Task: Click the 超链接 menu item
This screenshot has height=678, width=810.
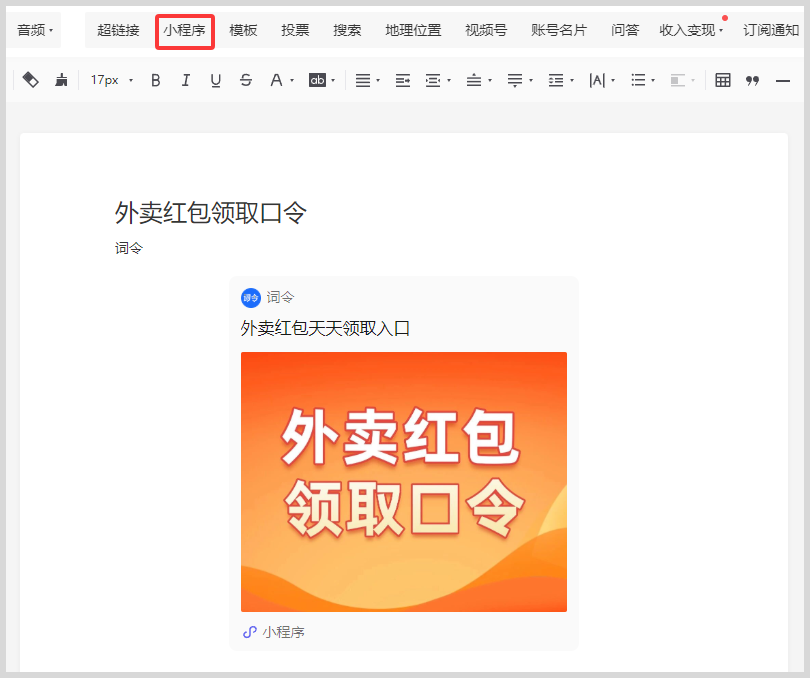Action: 118,30
